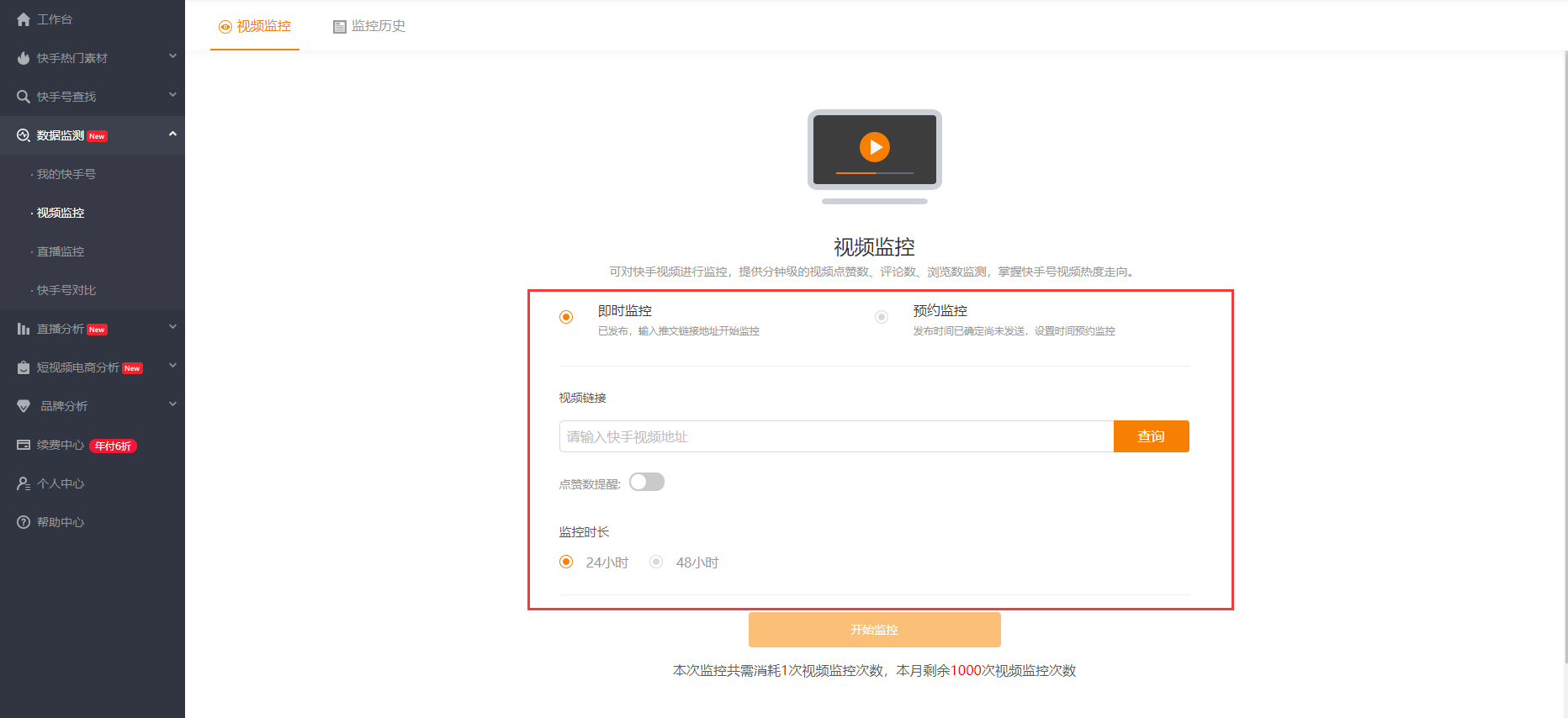Click the home icon beside 工作台
Screen dimensions: 1568x718
point(24,19)
